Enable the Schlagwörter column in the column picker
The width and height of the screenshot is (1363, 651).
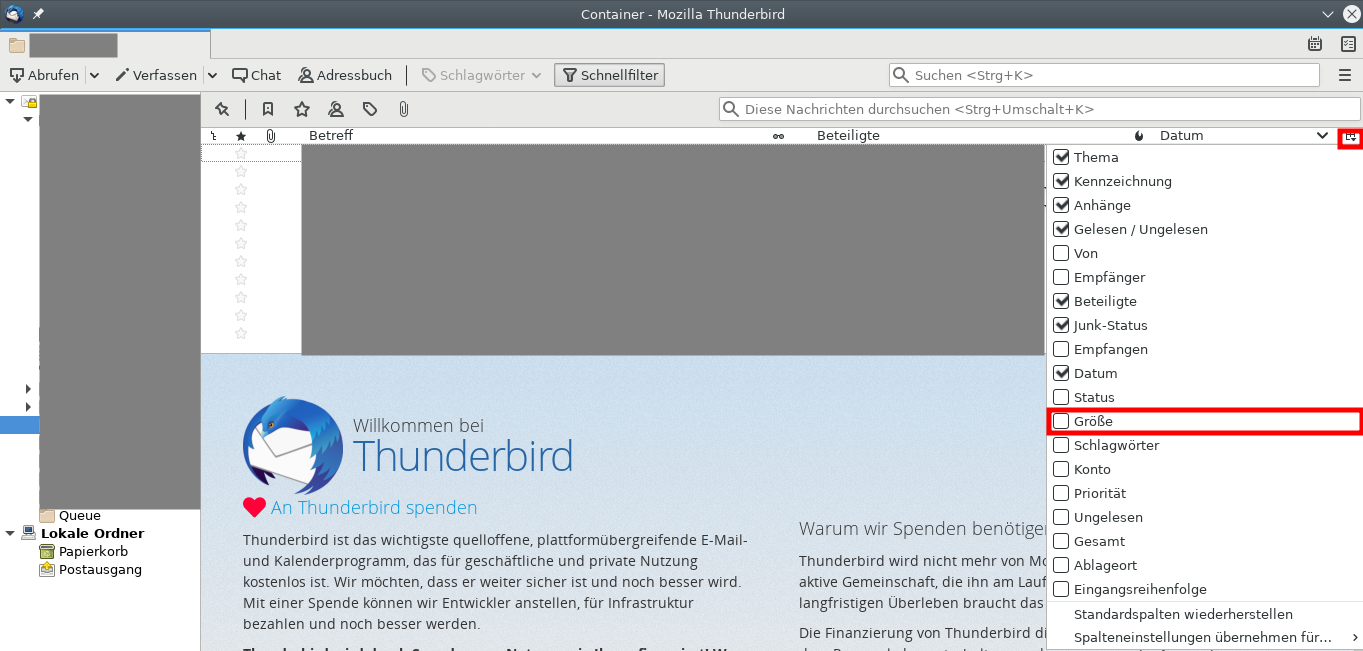click(x=1204, y=445)
